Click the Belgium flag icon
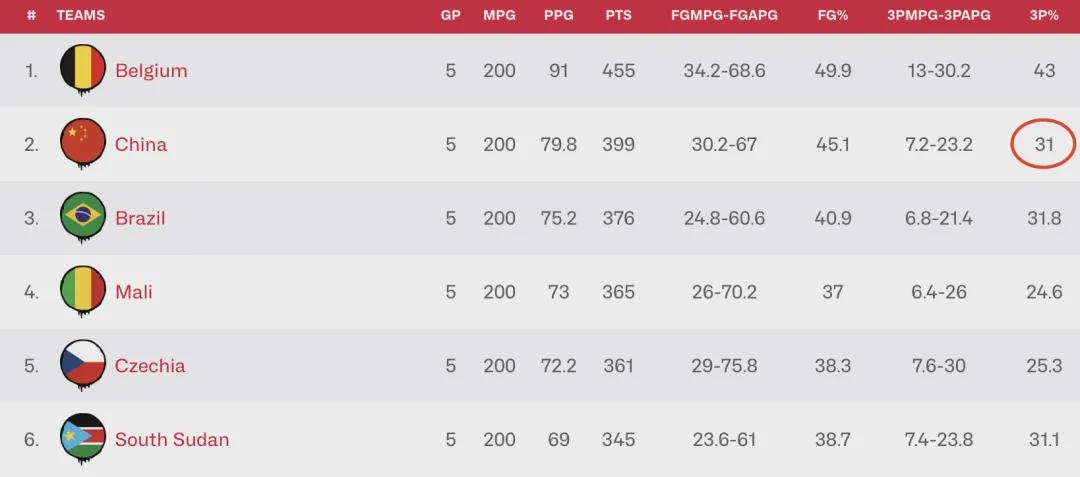This screenshot has height=477, width=1080. click(x=82, y=69)
